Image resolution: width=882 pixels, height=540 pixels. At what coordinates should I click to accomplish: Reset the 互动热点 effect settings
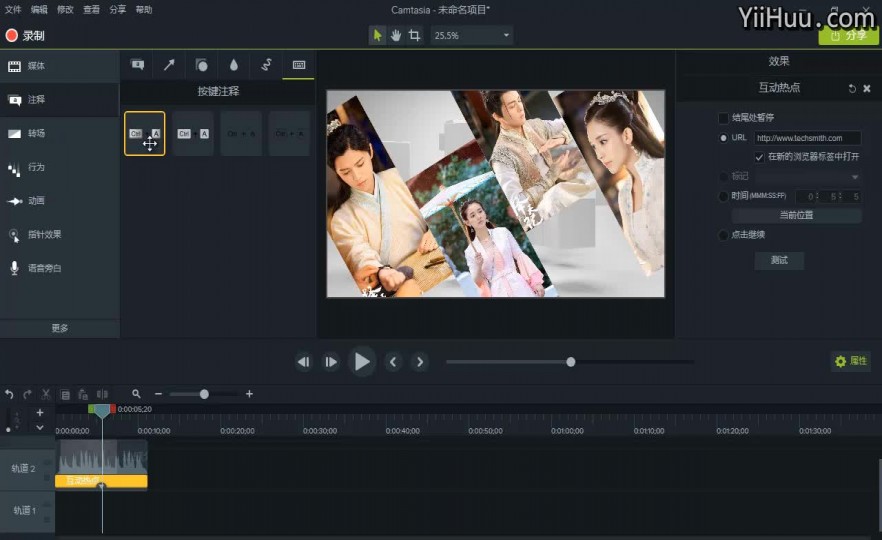852,88
